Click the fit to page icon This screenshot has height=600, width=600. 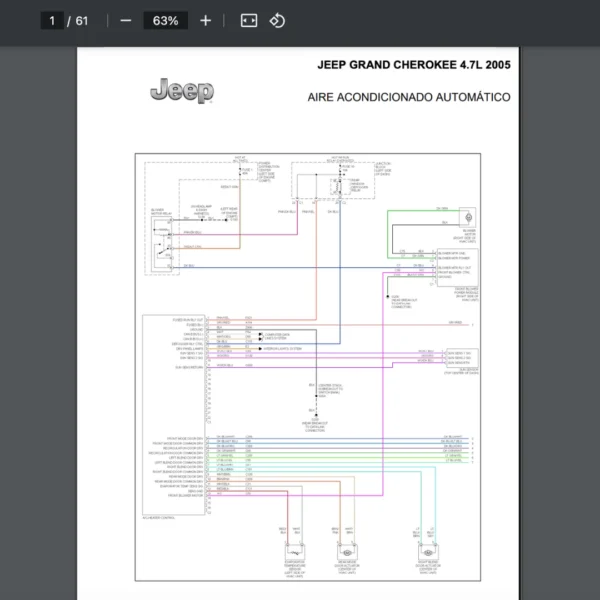249,21
